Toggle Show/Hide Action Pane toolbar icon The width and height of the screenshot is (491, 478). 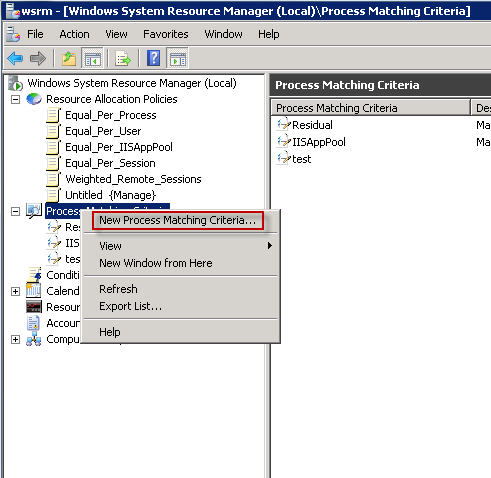pos(178,59)
